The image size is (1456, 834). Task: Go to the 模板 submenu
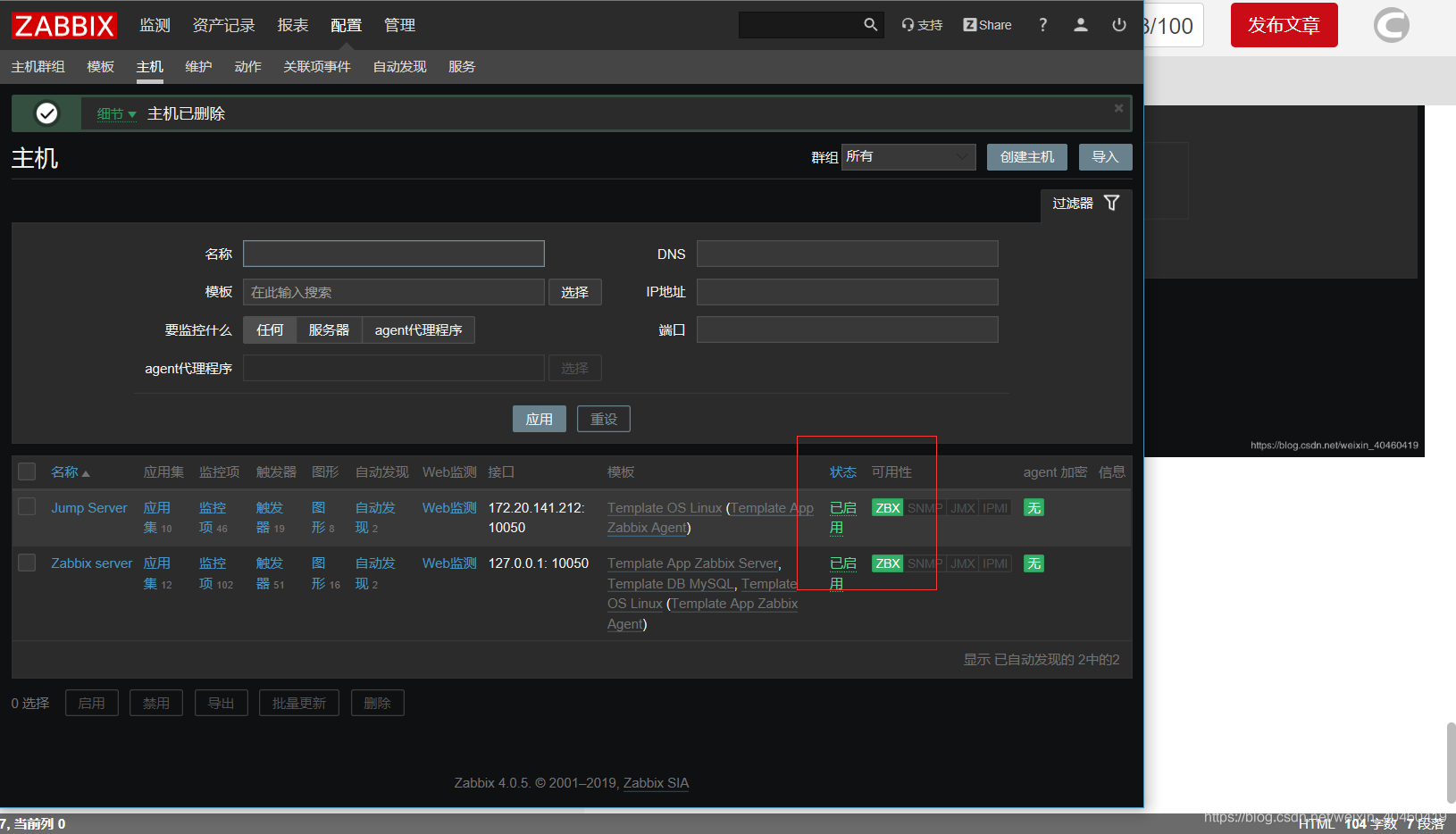[x=100, y=67]
